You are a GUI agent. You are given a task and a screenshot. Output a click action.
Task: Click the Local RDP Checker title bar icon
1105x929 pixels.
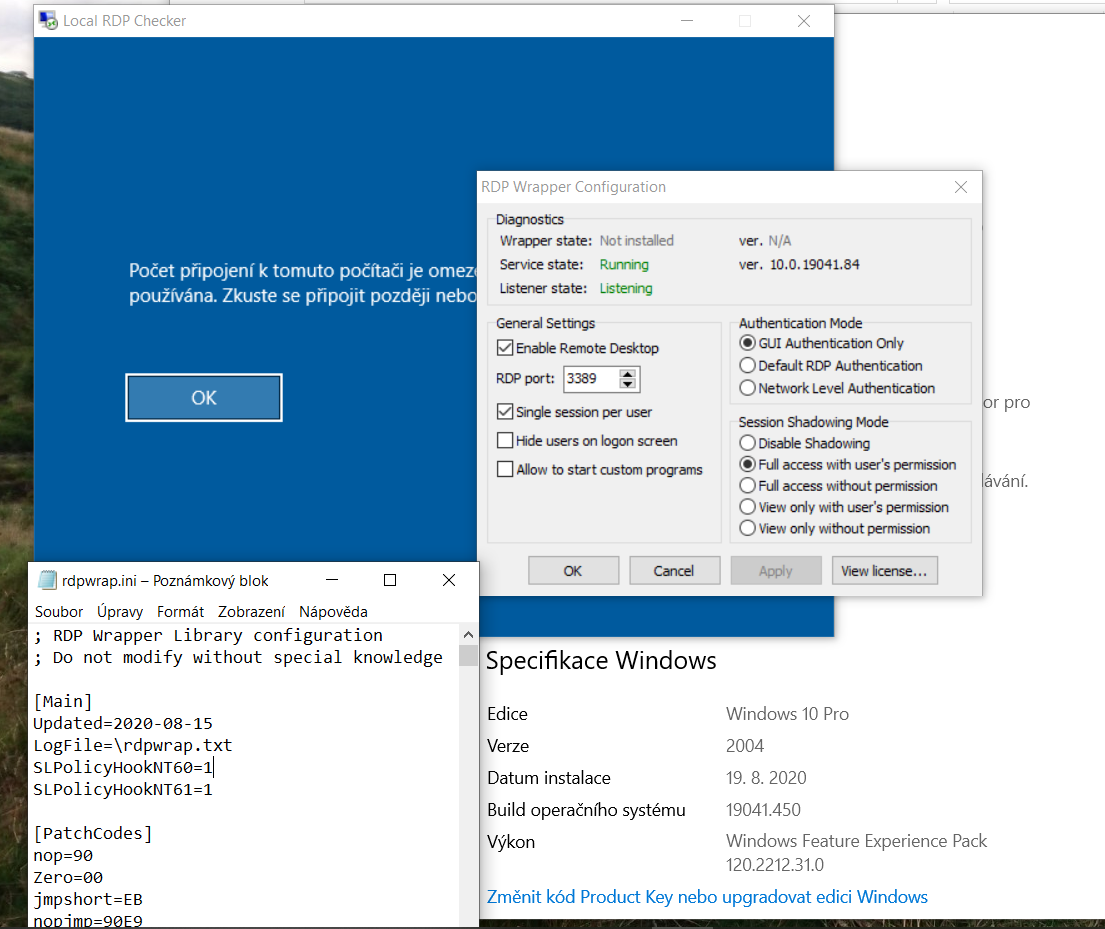point(49,20)
